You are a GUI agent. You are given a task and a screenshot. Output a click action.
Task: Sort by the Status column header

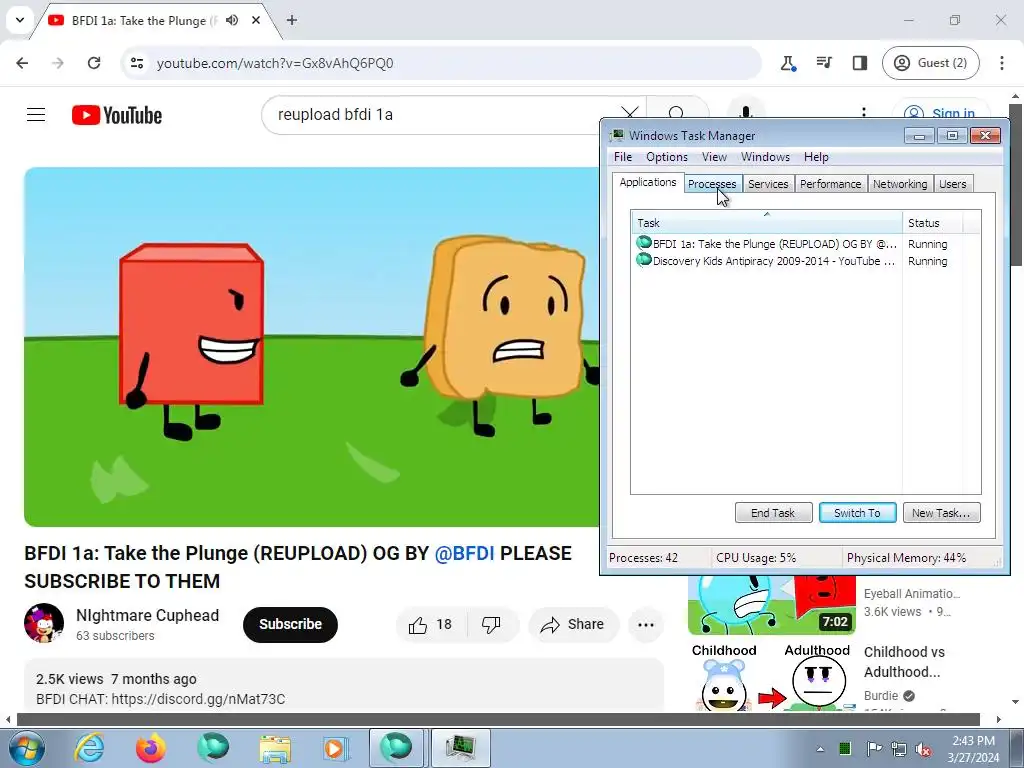pyautogui.click(x=933, y=223)
